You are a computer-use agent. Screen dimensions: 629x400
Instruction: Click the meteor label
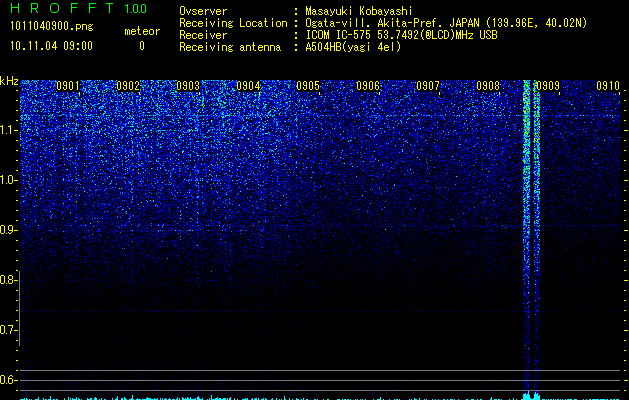142,31
